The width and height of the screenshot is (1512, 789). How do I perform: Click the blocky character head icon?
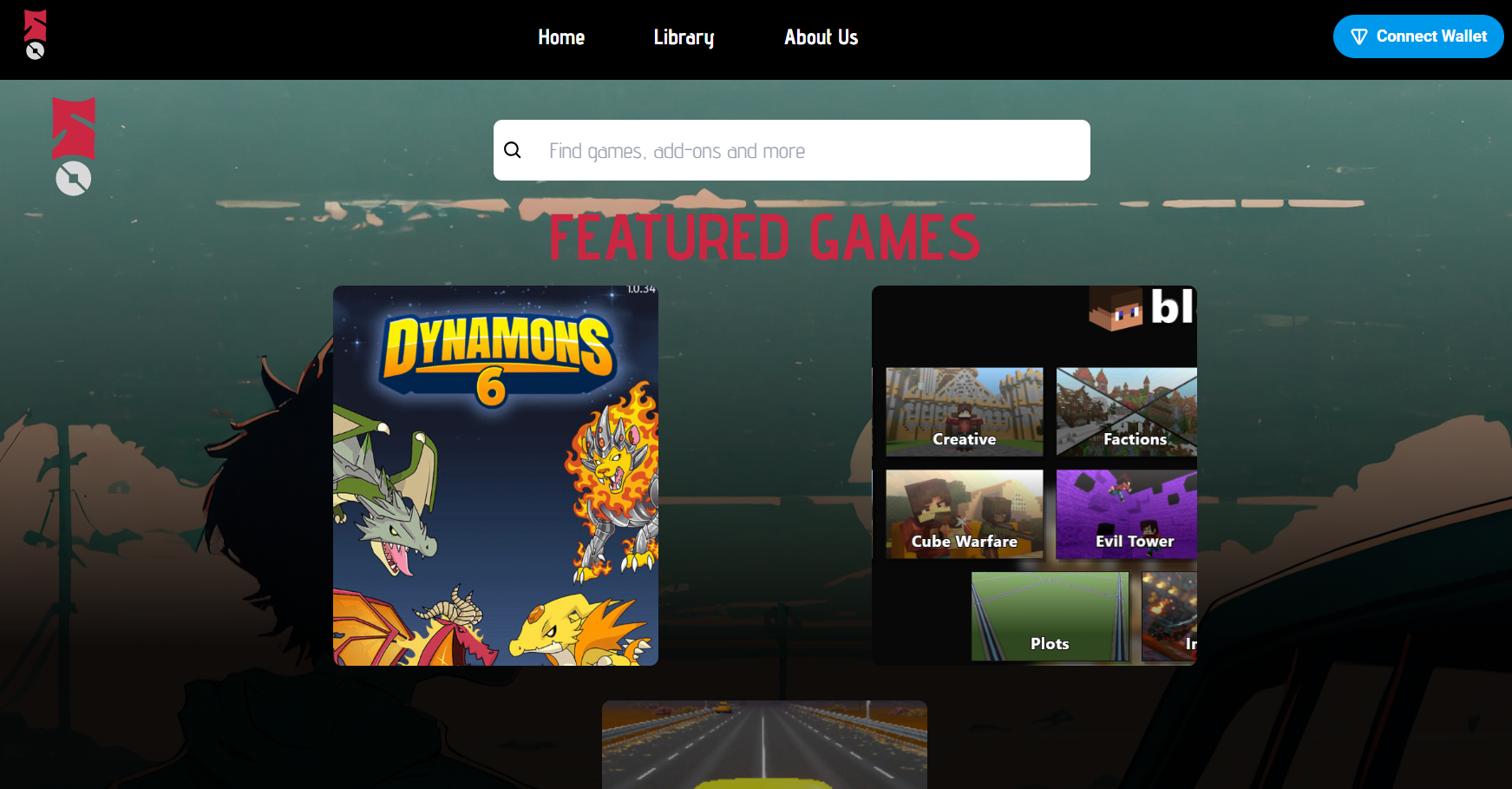(x=1116, y=309)
